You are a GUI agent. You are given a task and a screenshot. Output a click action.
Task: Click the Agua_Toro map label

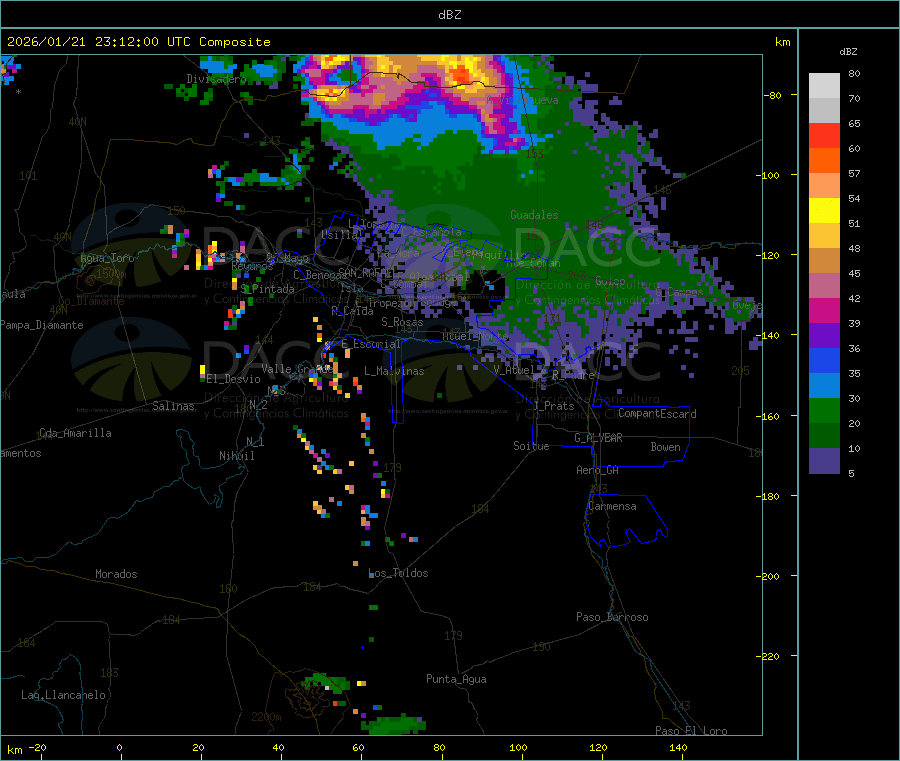tap(107, 258)
